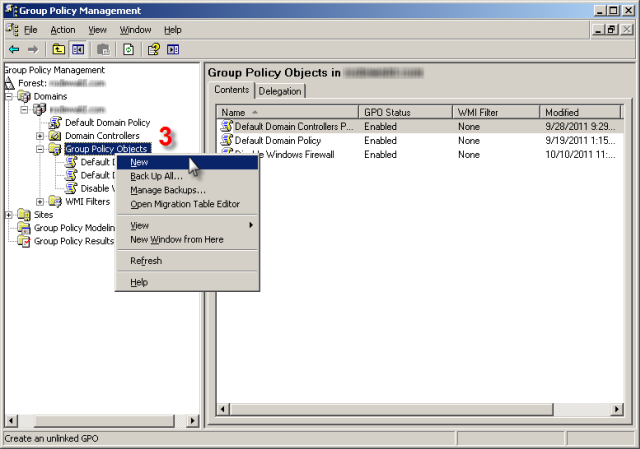640x449 pixels.
Task: Choose New from the context menu
Action: 187,162
